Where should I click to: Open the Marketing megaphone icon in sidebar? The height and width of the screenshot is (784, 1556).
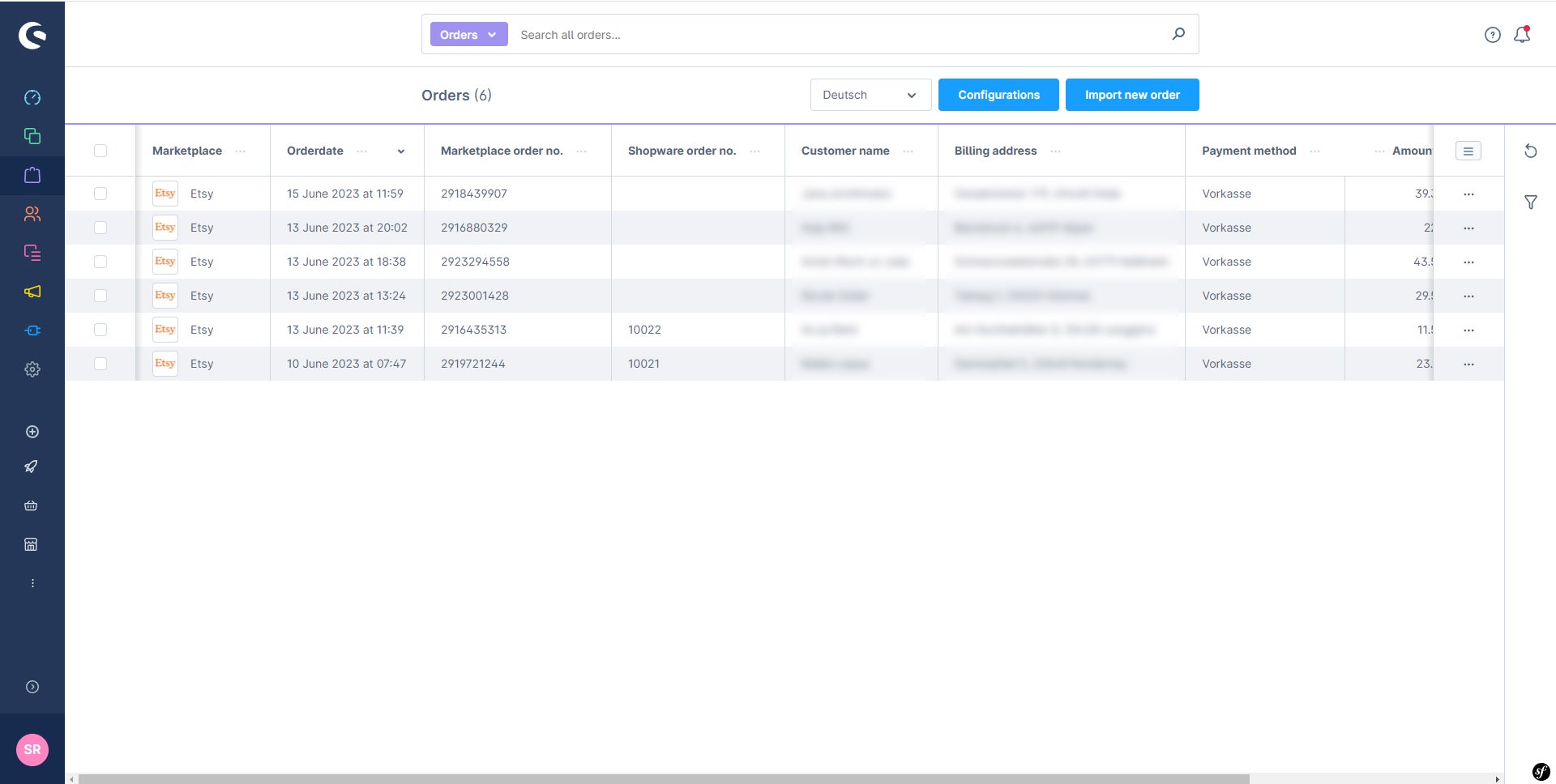click(x=32, y=292)
